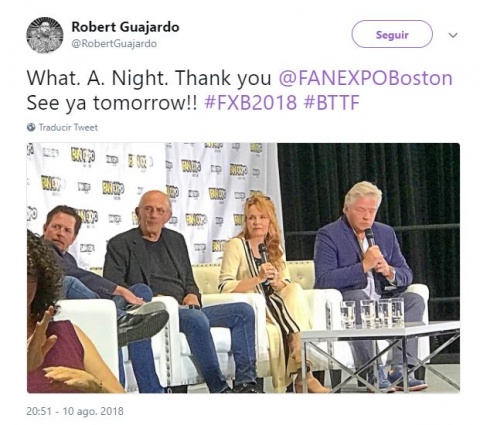Open the attached panel photo
The height and width of the screenshot is (425, 480).
[x=243, y=268]
